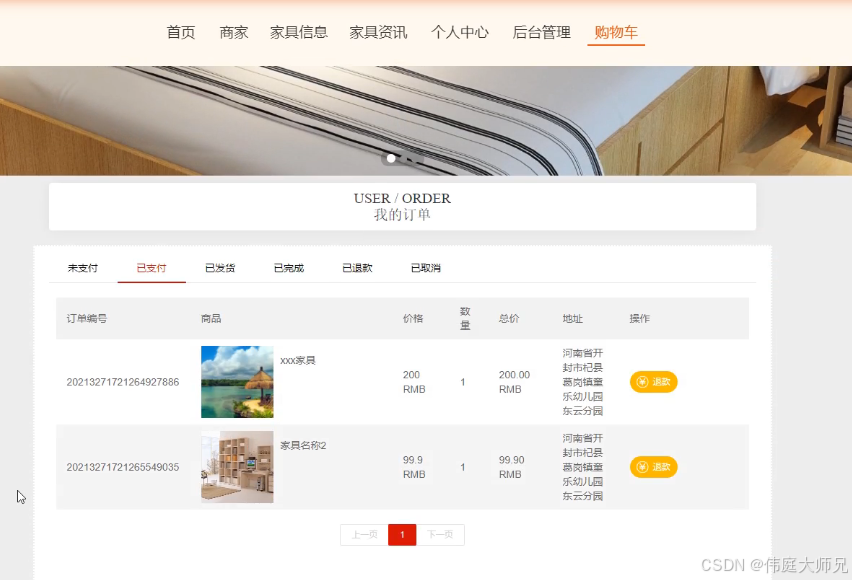852x580 pixels.
Task: Select order number 20213271721265549035
Action: pyautogui.click(x=123, y=467)
